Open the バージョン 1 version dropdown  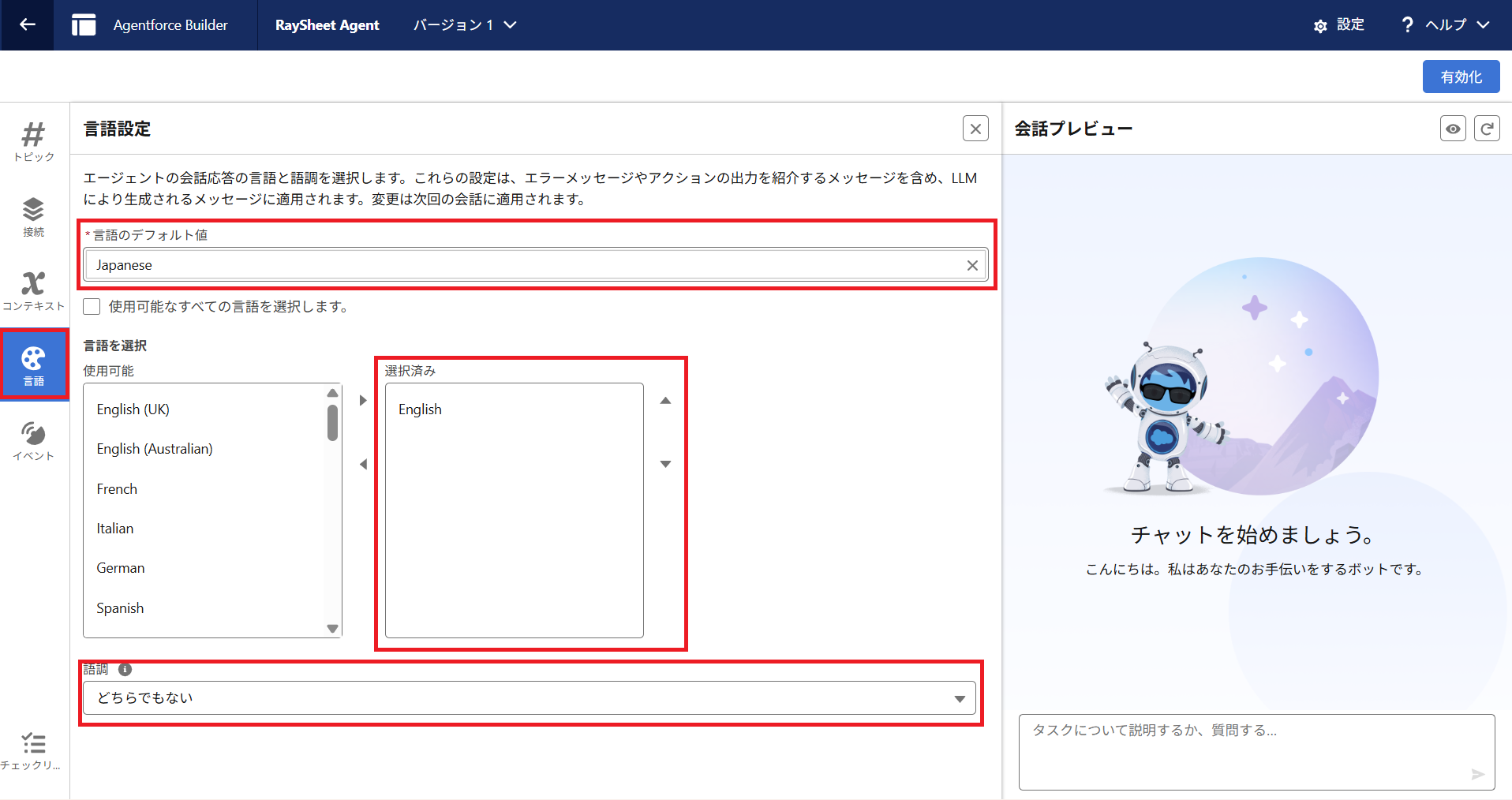[465, 25]
